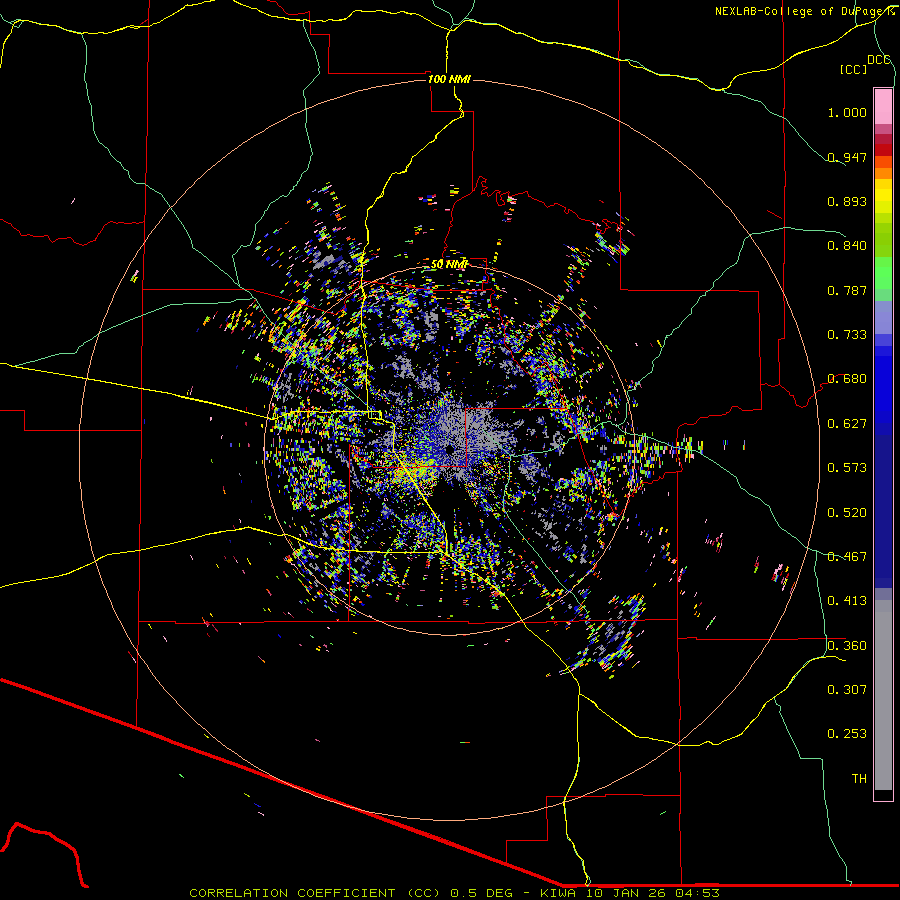Select the 0.573 scale value
Viewport: 900px width, 900px height.
[x=847, y=468]
